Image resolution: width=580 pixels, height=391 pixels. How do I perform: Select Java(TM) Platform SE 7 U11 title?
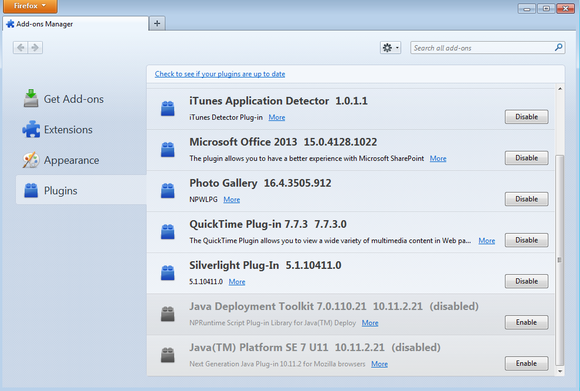(259, 347)
